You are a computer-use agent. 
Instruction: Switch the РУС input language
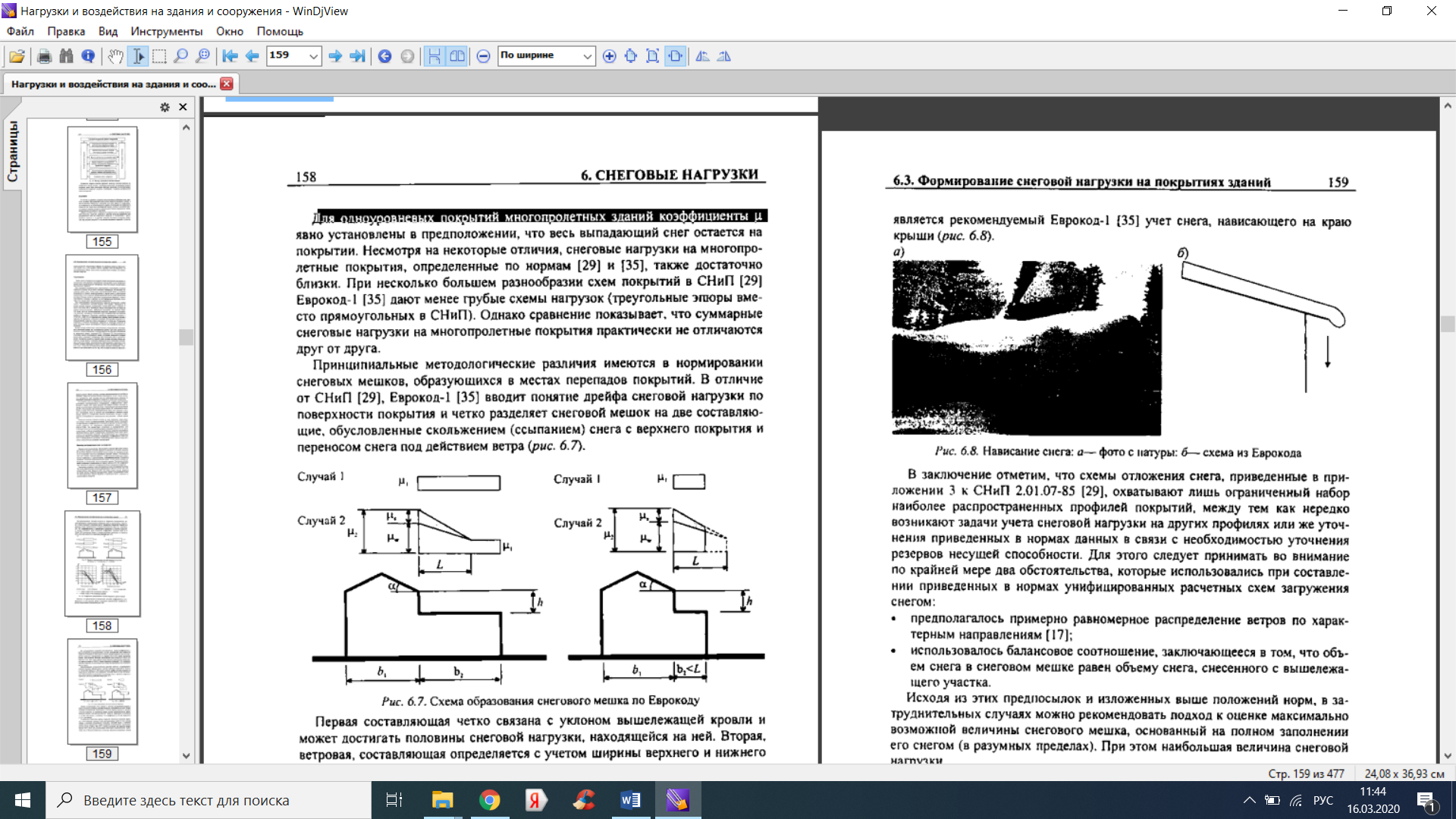pos(1323,800)
